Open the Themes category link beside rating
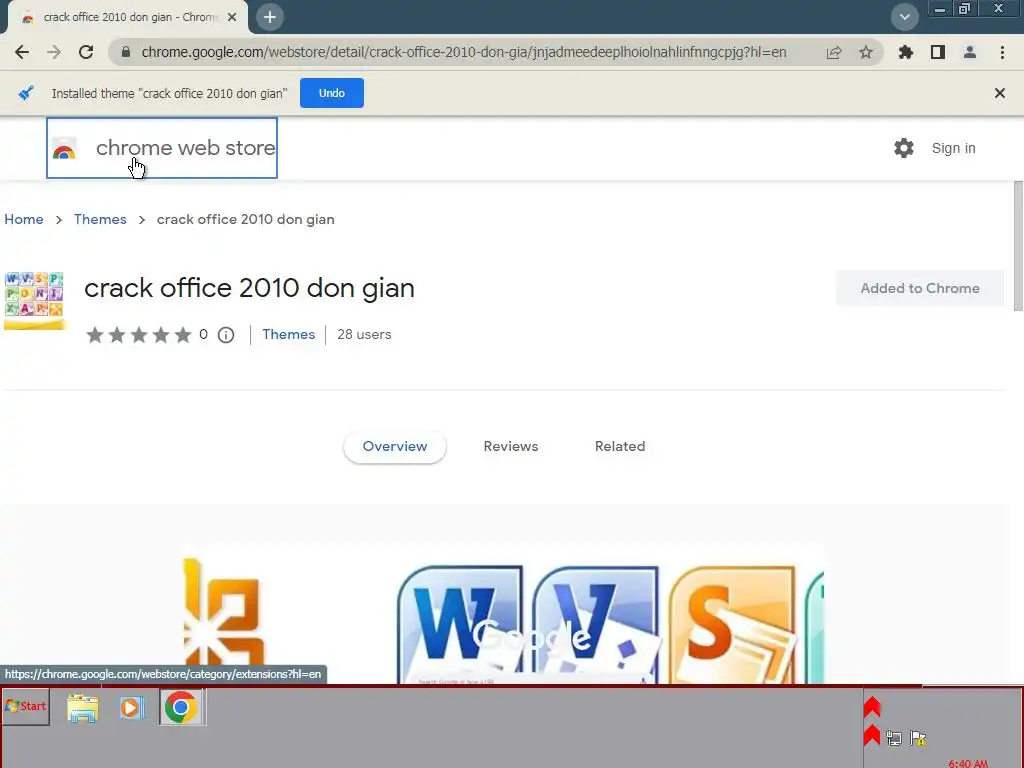 click(x=289, y=334)
